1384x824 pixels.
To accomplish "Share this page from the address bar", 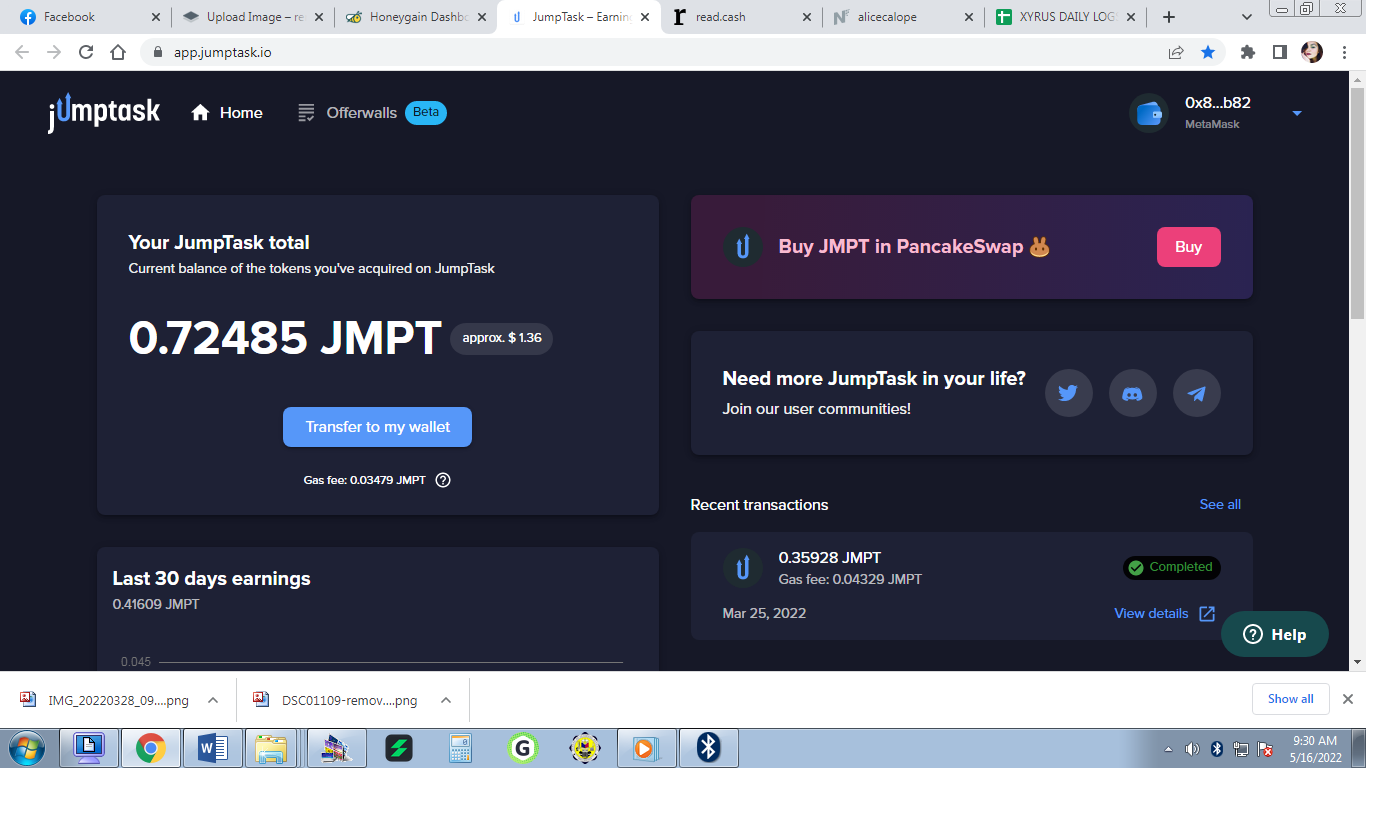I will point(1176,52).
